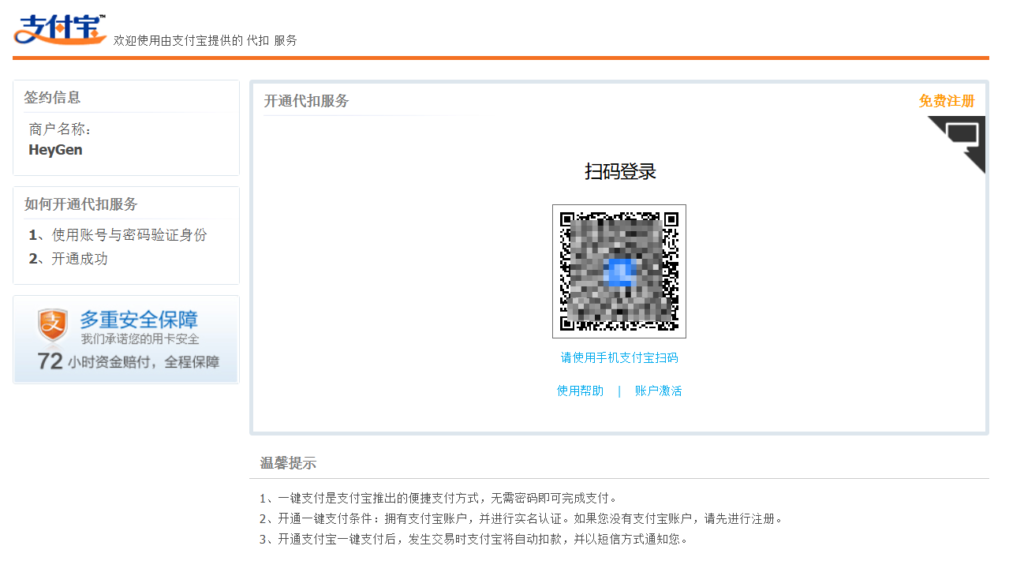The height and width of the screenshot is (572, 1024).
Task: Click the 请使用手机支付宝扫码 prompt text
Action: (619, 358)
